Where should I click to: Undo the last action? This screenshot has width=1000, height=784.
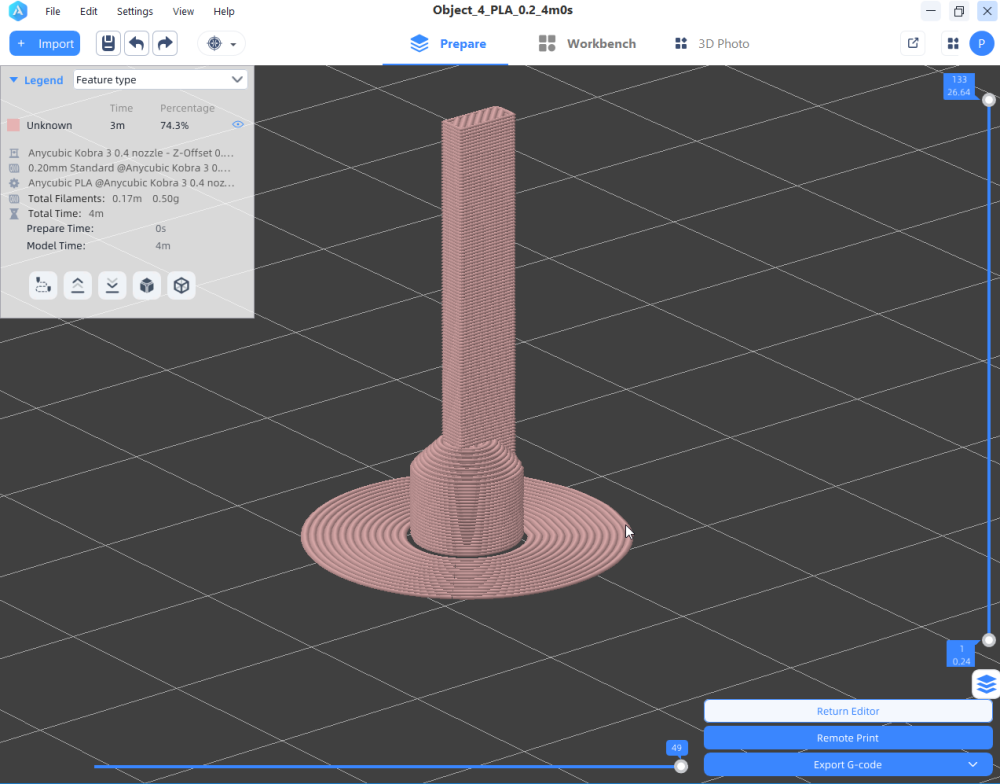click(x=136, y=43)
